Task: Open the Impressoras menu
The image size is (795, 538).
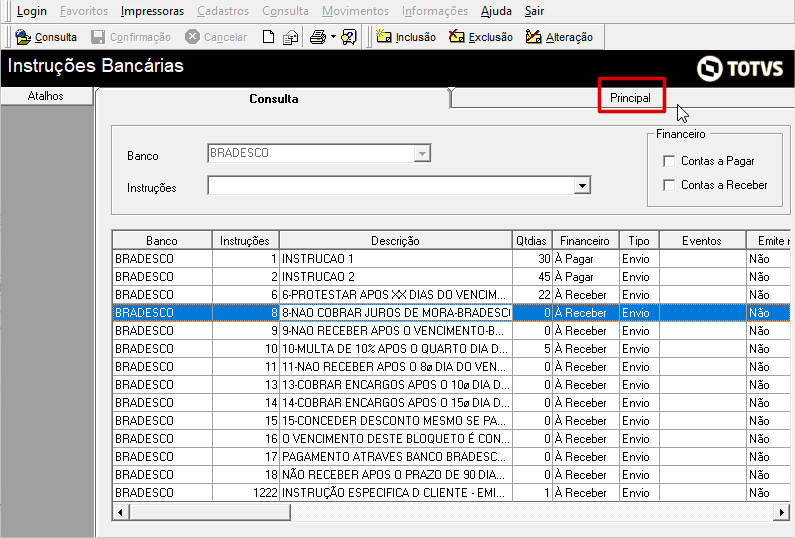Action: click(152, 11)
